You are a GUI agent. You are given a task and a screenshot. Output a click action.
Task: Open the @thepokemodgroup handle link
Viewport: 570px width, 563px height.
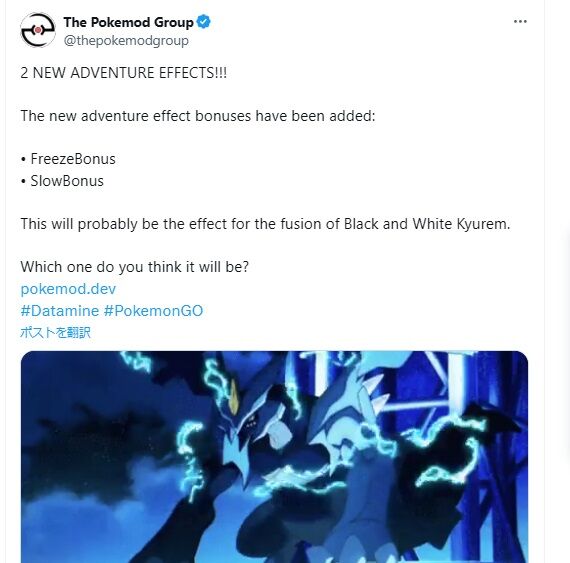click(x=126, y=40)
